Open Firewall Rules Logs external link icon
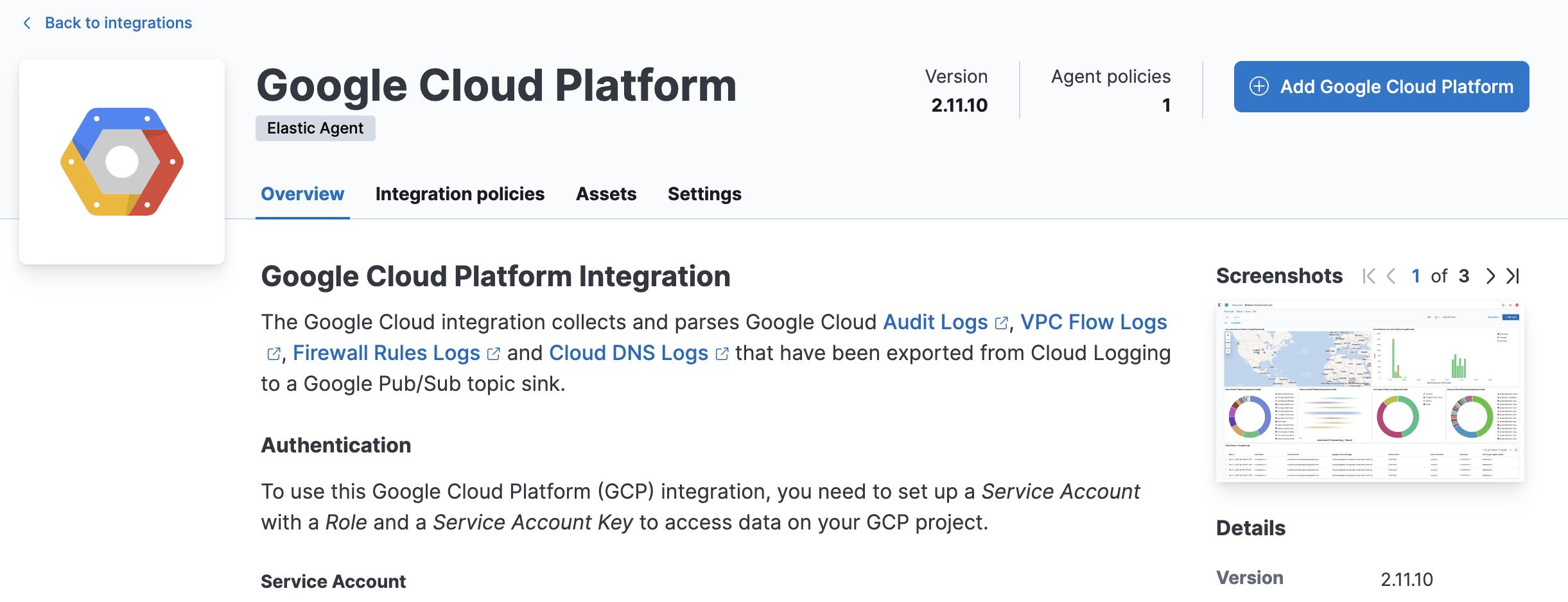1568x602 pixels. [493, 354]
